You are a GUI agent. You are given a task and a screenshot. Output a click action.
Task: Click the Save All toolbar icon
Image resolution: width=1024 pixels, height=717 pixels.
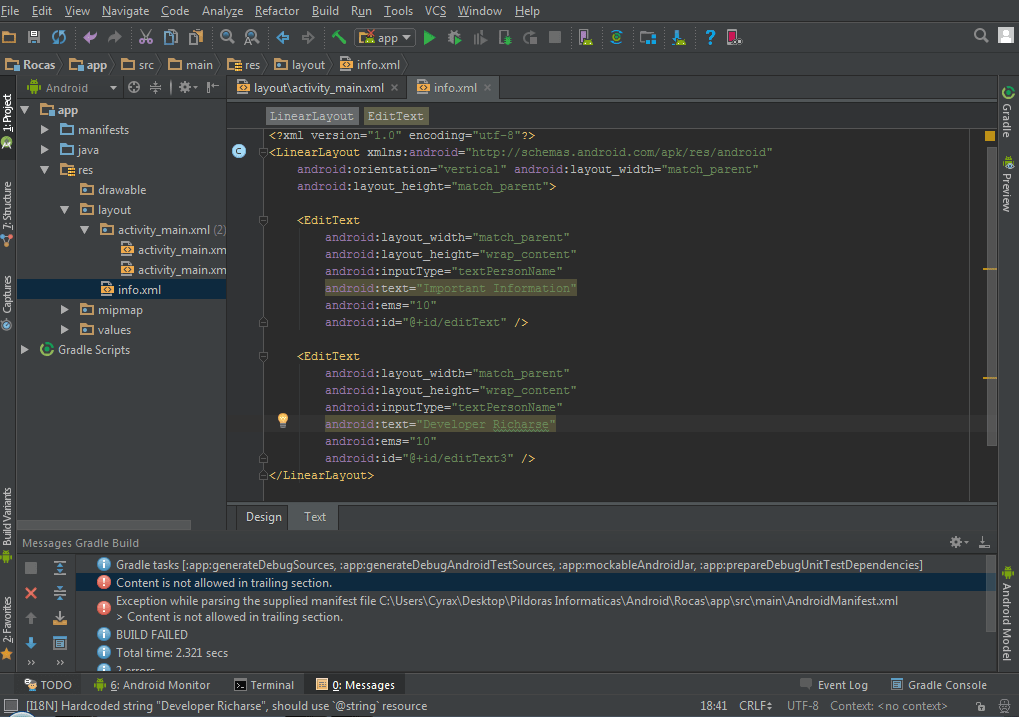click(x=34, y=37)
